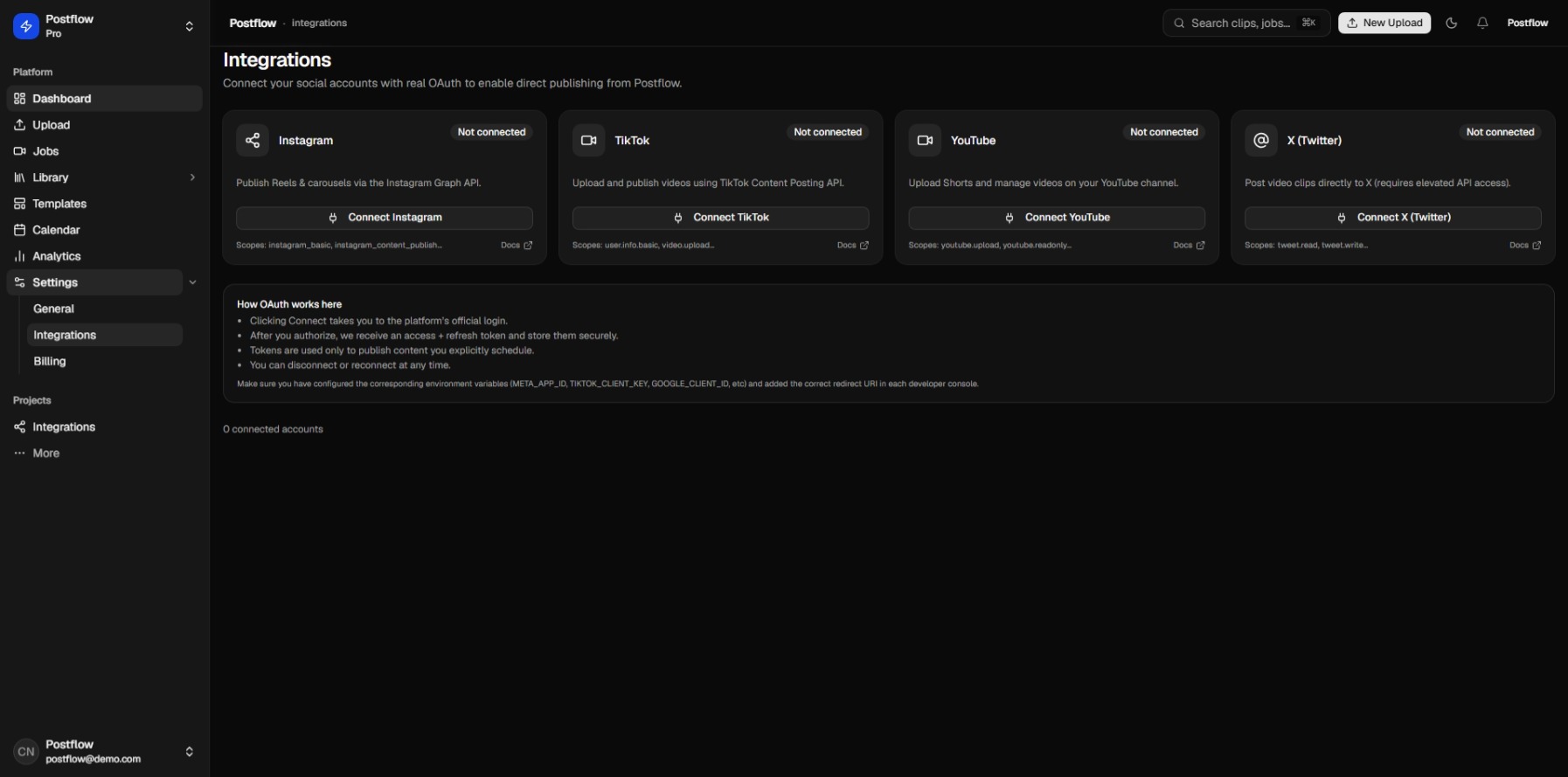Image resolution: width=1568 pixels, height=777 pixels.
Task: Click Postflow user label in top bar
Action: click(1528, 24)
